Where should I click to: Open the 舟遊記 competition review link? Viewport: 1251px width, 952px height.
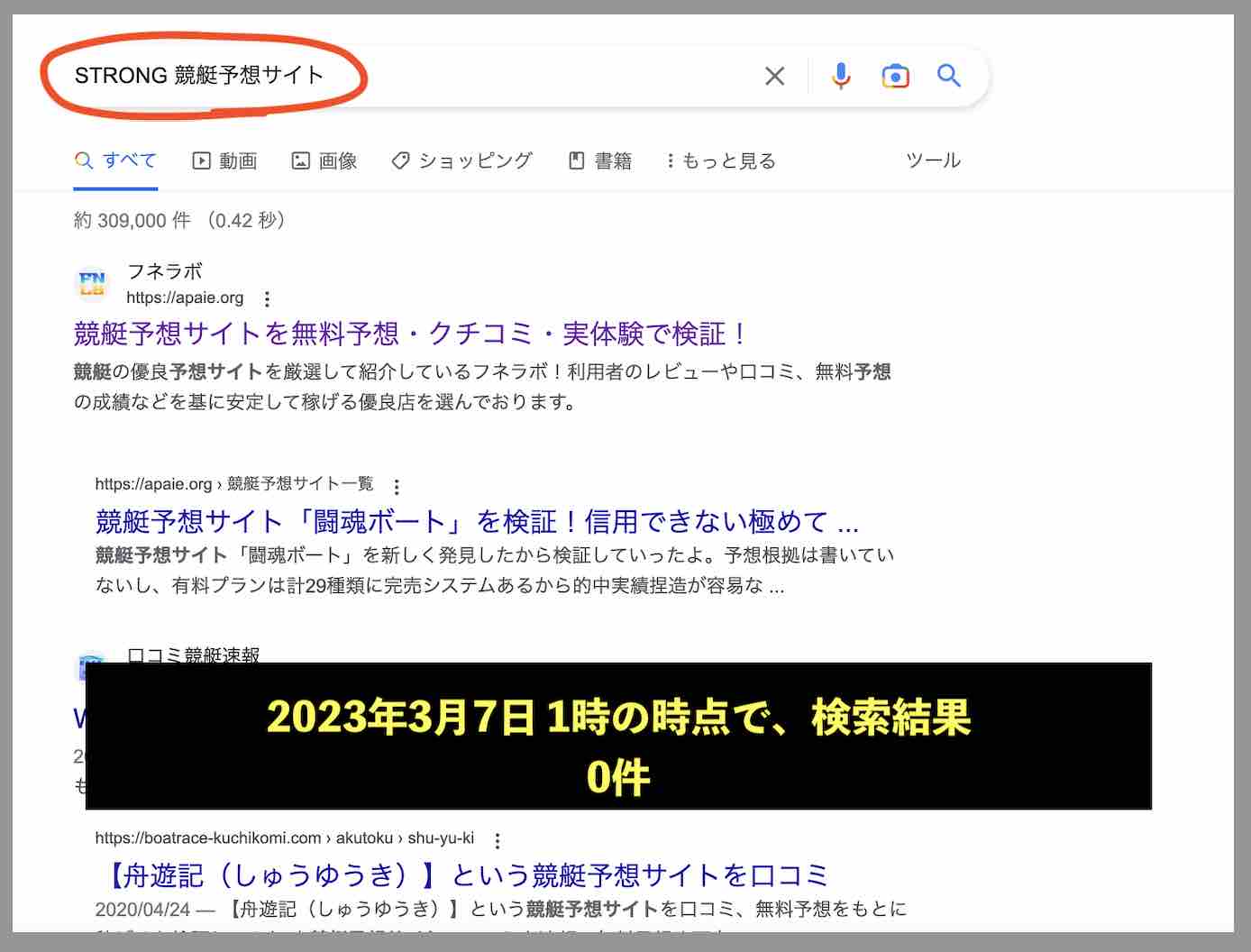[463, 874]
